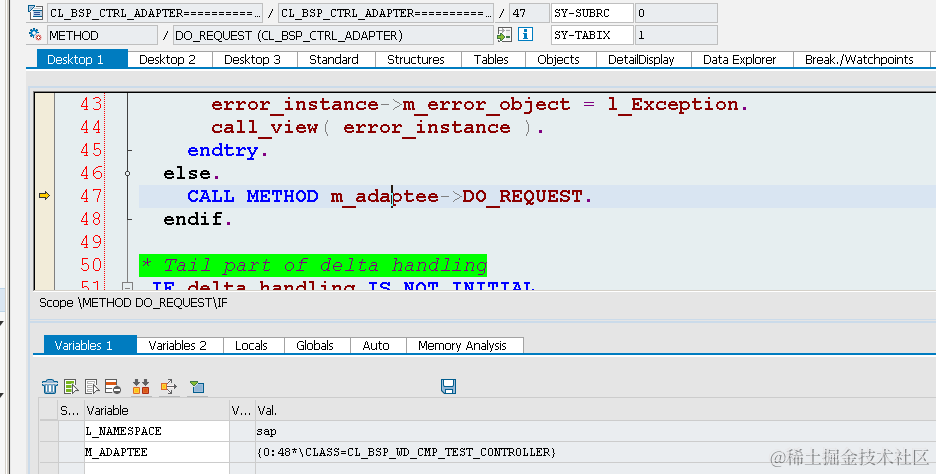This screenshot has height=474, width=936.
Task: Click the grey document-with-arrow icon in variables toolbar
Action: click(x=92, y=386)
